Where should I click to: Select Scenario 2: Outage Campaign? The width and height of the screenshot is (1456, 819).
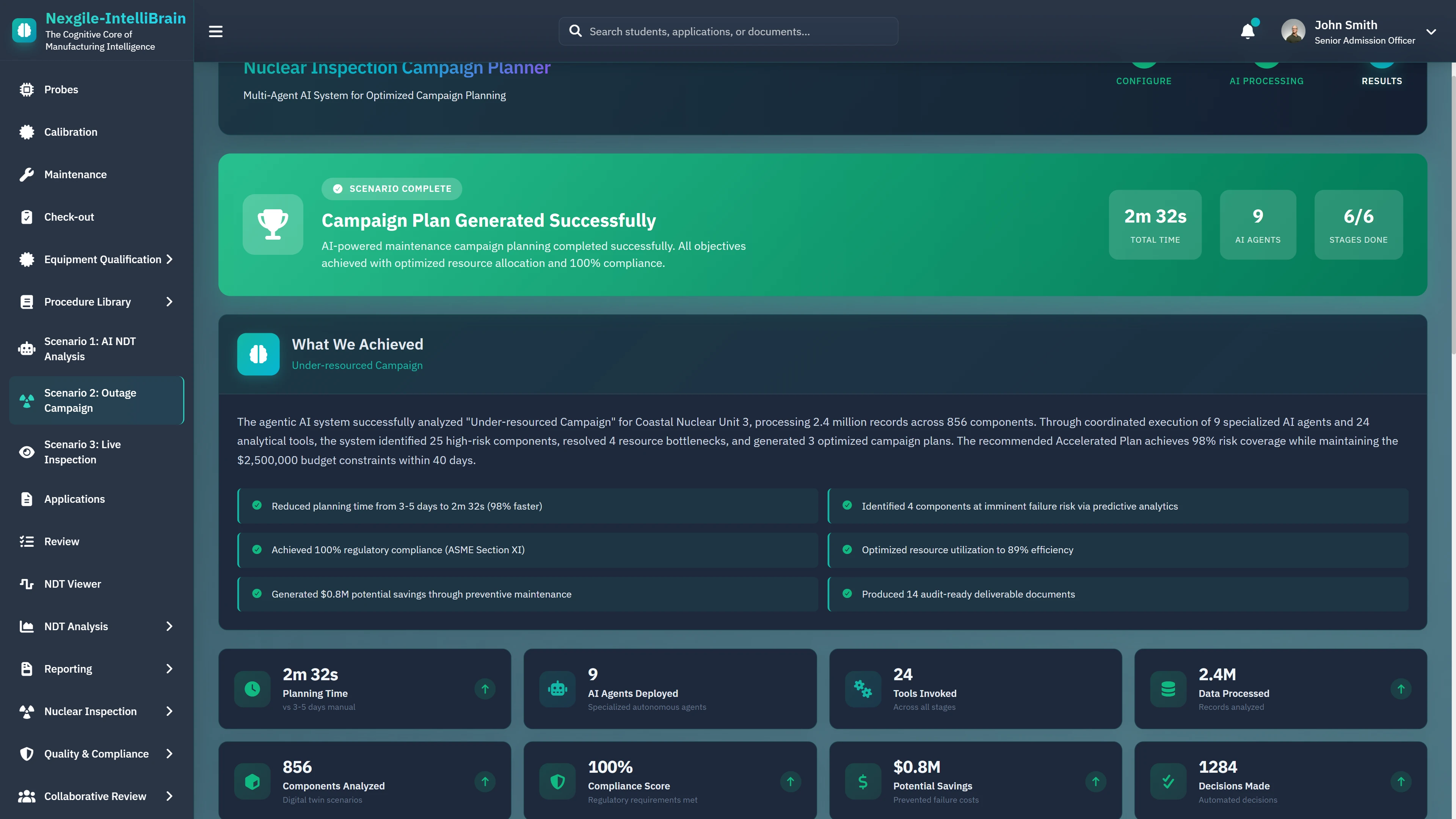tap(91, 400)
